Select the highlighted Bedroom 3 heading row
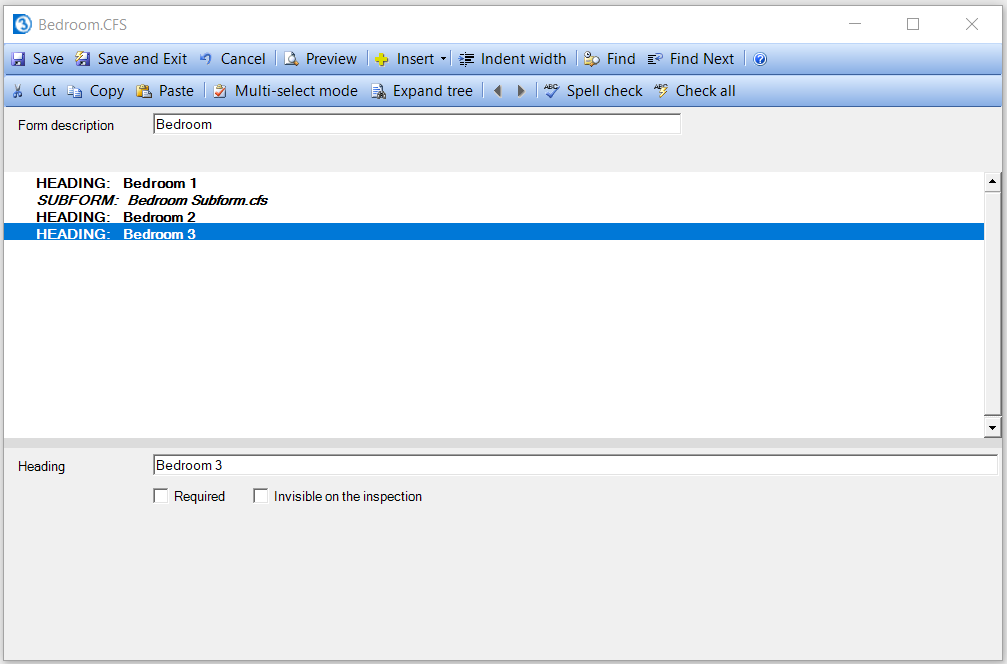This screenshot has width=1007, height=664. coord(494,234)
